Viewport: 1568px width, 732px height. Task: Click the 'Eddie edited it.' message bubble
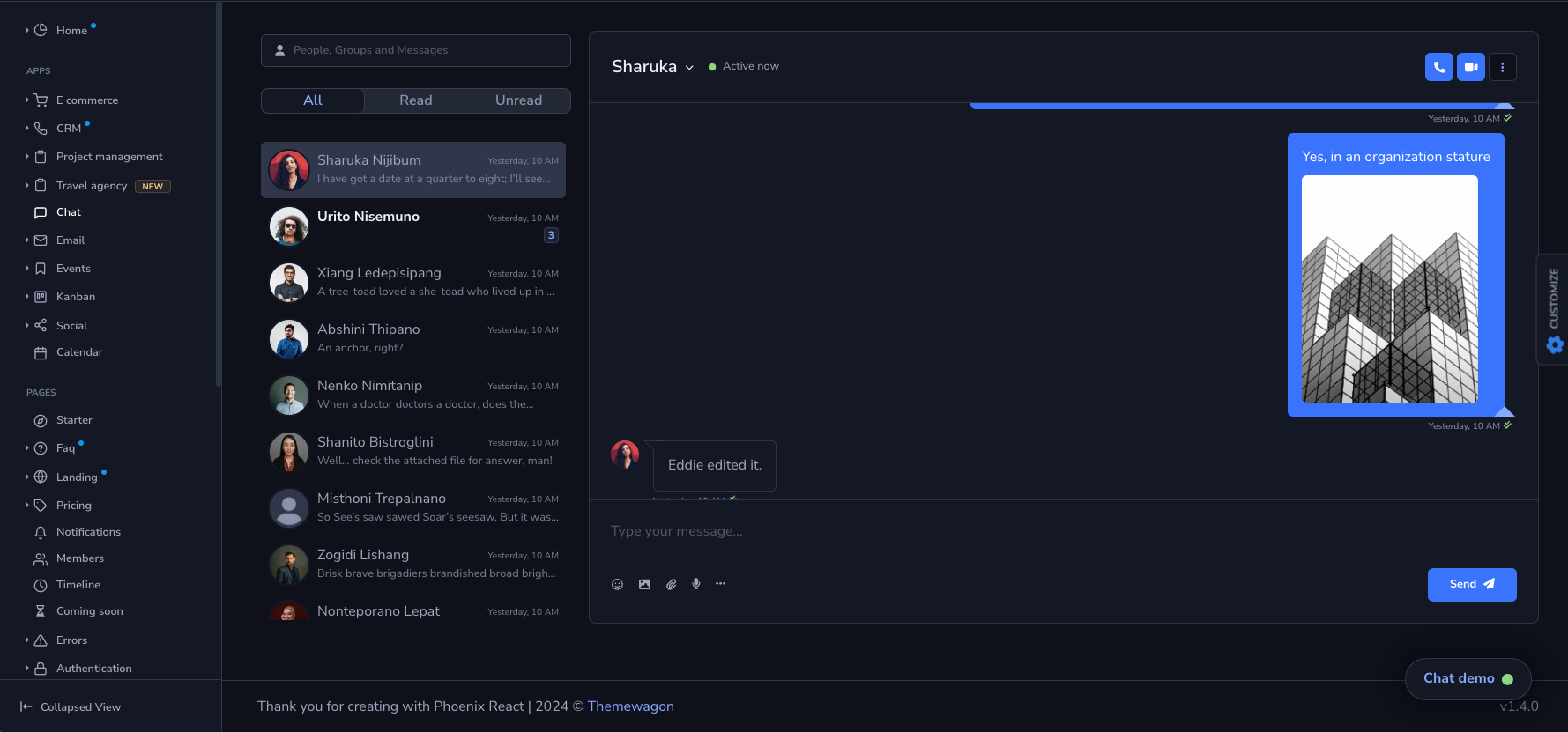715,465
